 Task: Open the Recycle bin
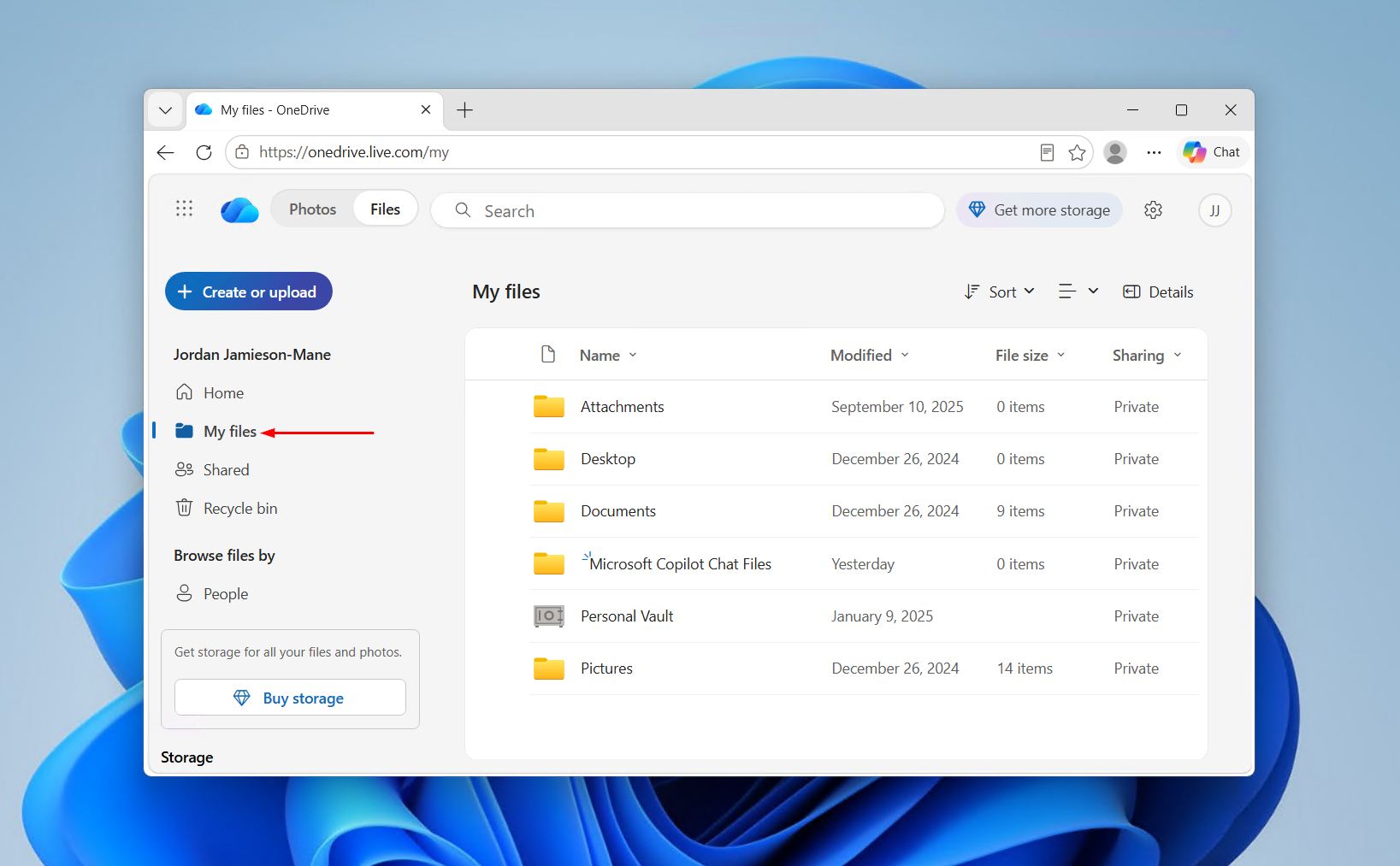pyautogui.click(x=226, y=509)
